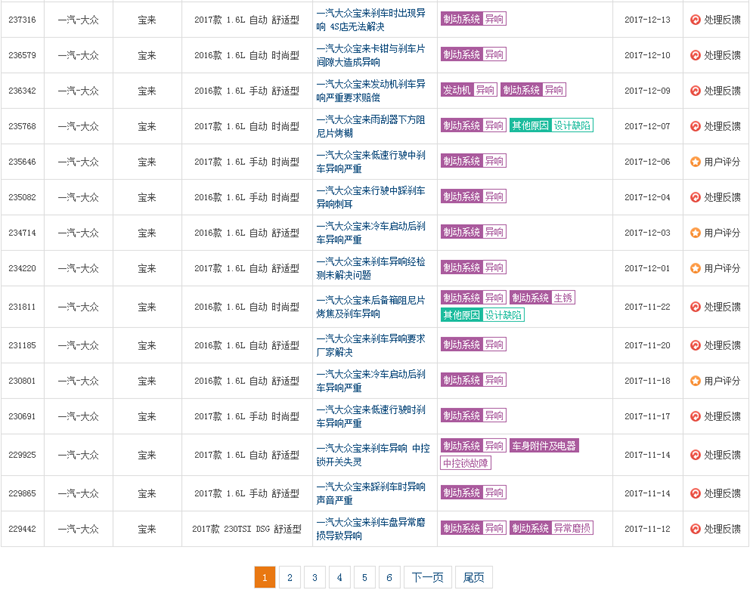The width and height of the screenshot is (750, 590).
Task: Click 尾页 last page button
Action: tap(474, 577)
